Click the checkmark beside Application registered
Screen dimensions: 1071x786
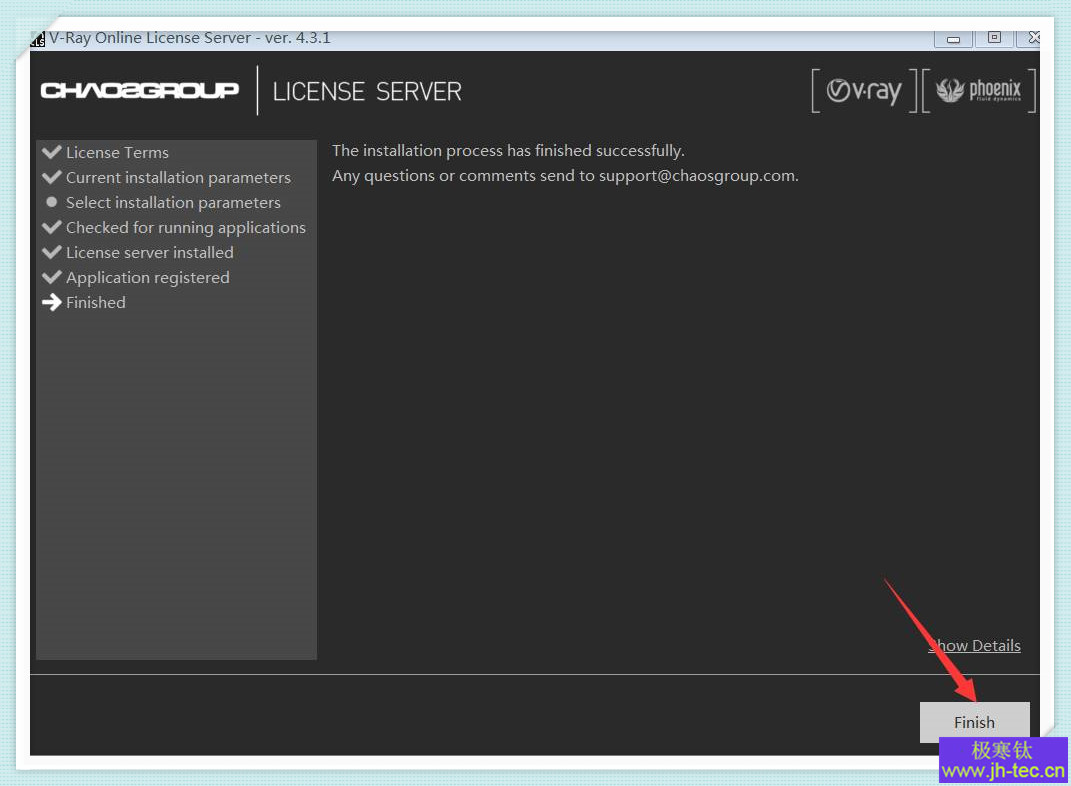point(52,277)
